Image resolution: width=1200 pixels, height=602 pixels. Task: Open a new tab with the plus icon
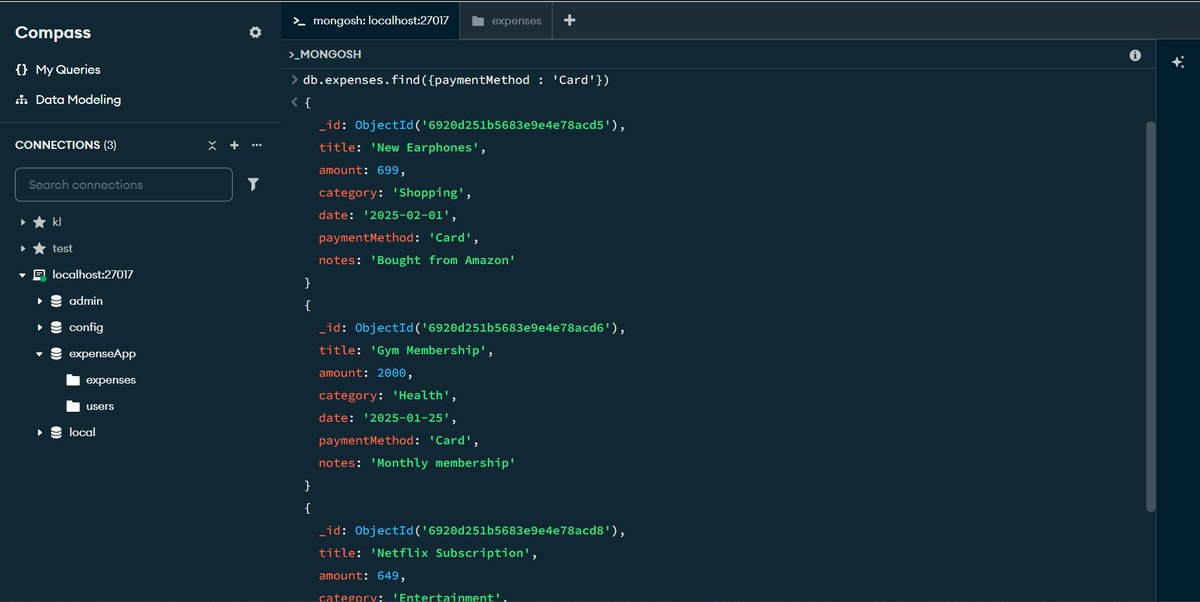coord(570,20)
